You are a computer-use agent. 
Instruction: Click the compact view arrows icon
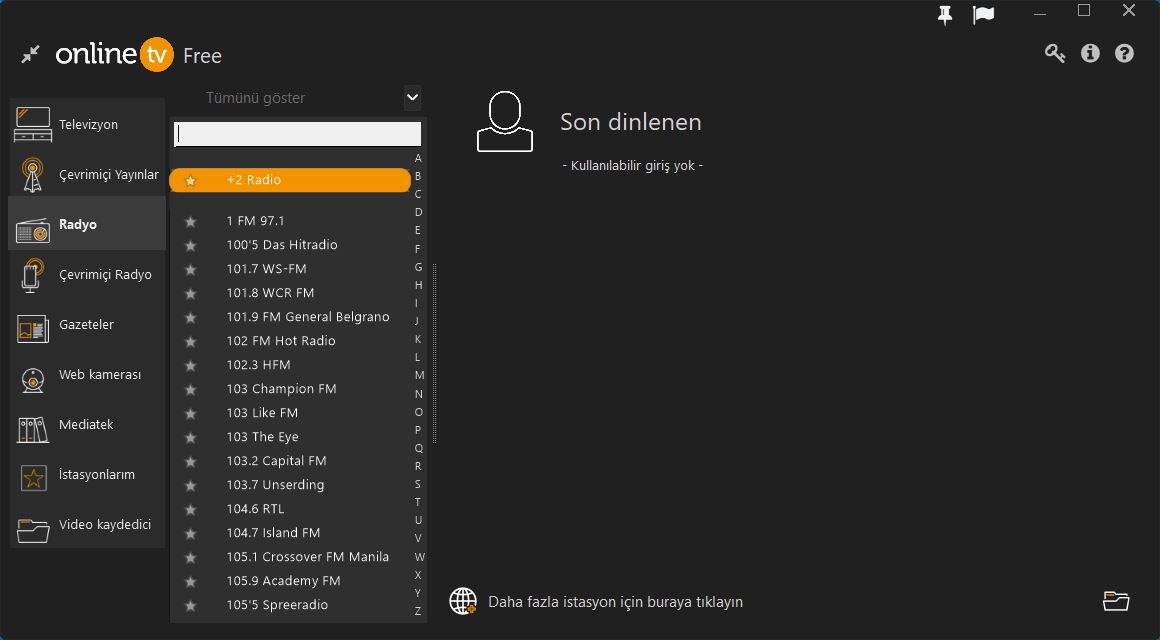pos(30,54)
